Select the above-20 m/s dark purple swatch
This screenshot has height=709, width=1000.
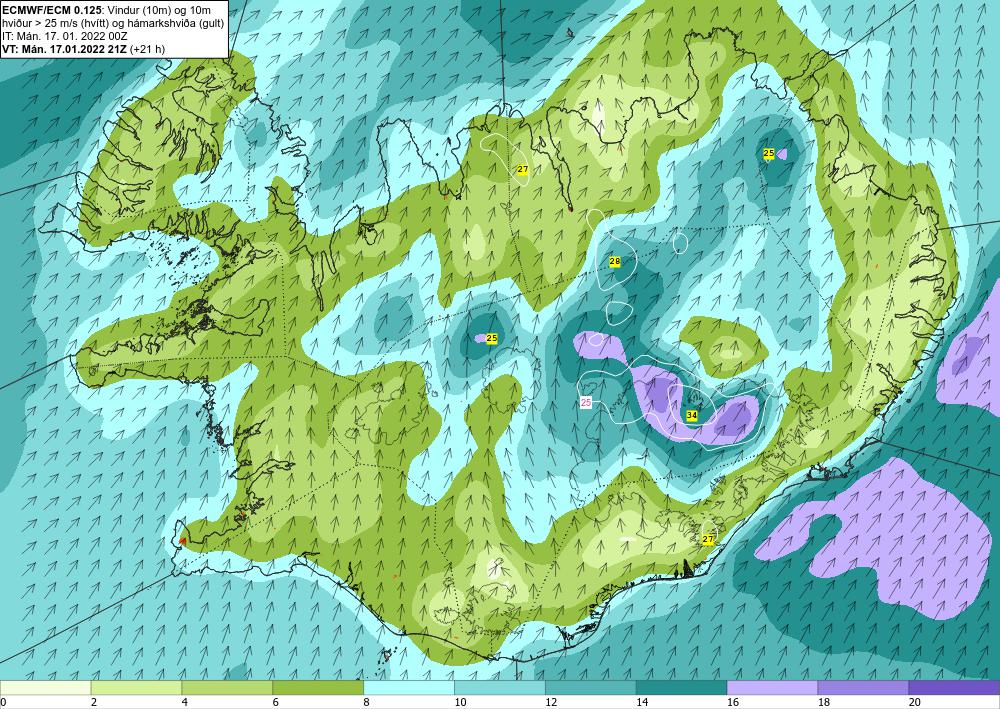click(x=954, y=688)
